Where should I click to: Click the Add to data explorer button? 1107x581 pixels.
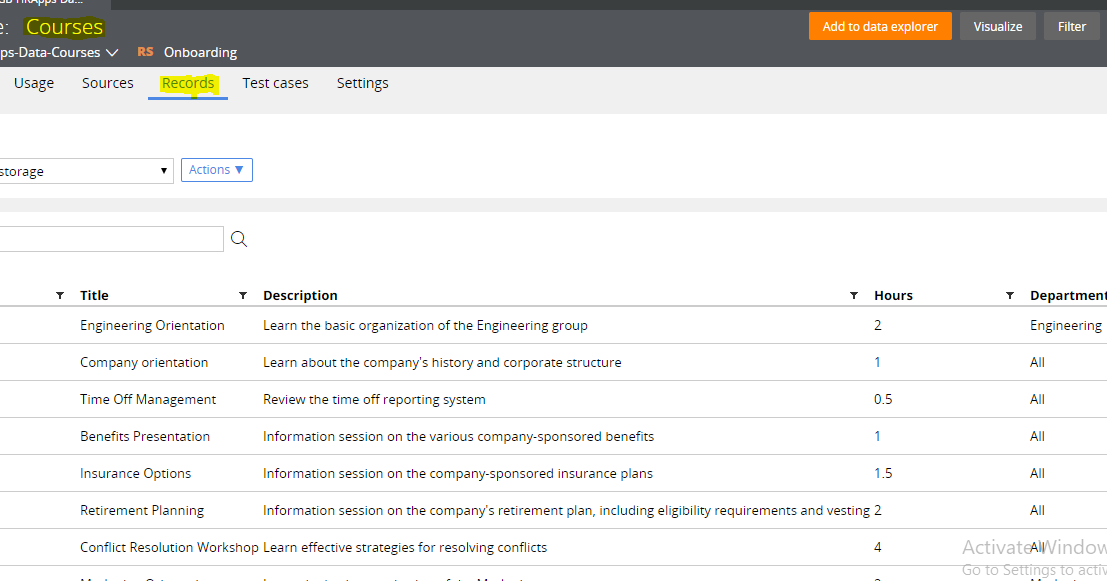[880, 26]
